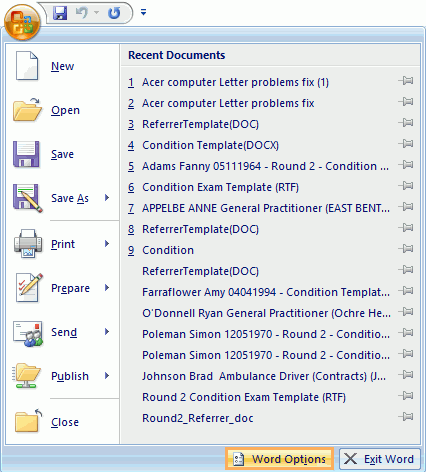
Task: Open the Word Options button
Action: pos(279,459)
